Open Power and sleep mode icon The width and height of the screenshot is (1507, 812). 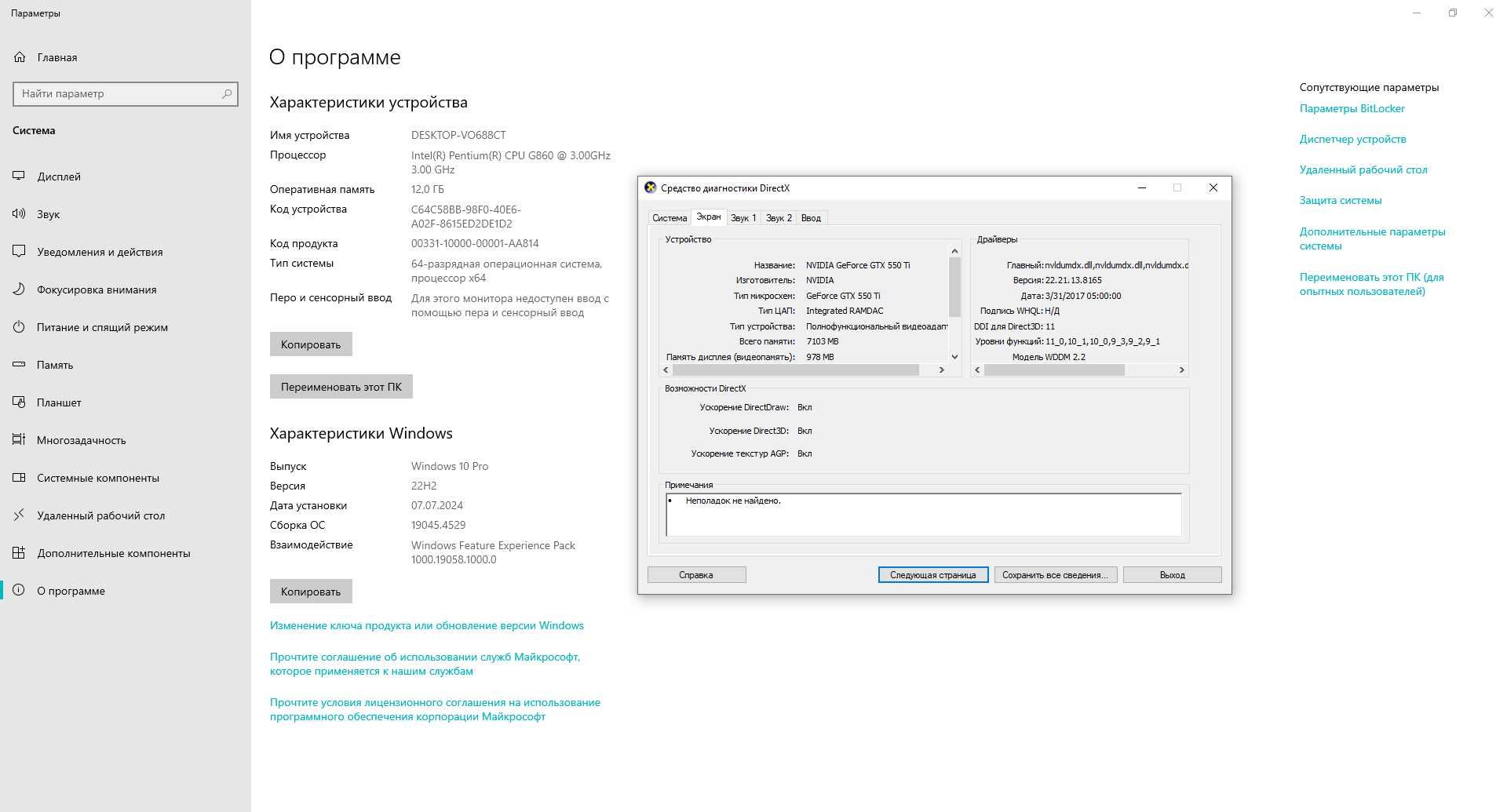(x=19, y=327)
